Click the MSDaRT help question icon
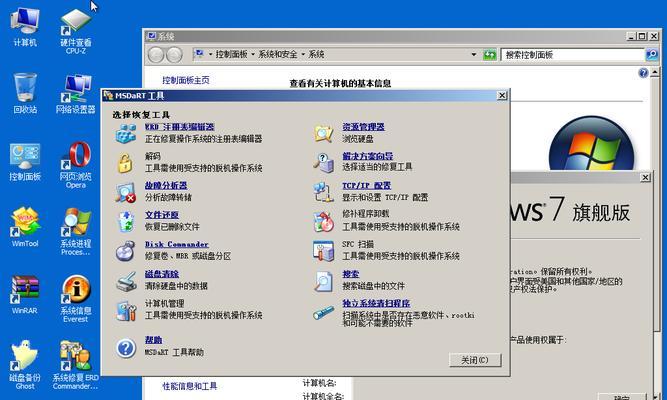The image size is (667, 400). tap(126, 348)
